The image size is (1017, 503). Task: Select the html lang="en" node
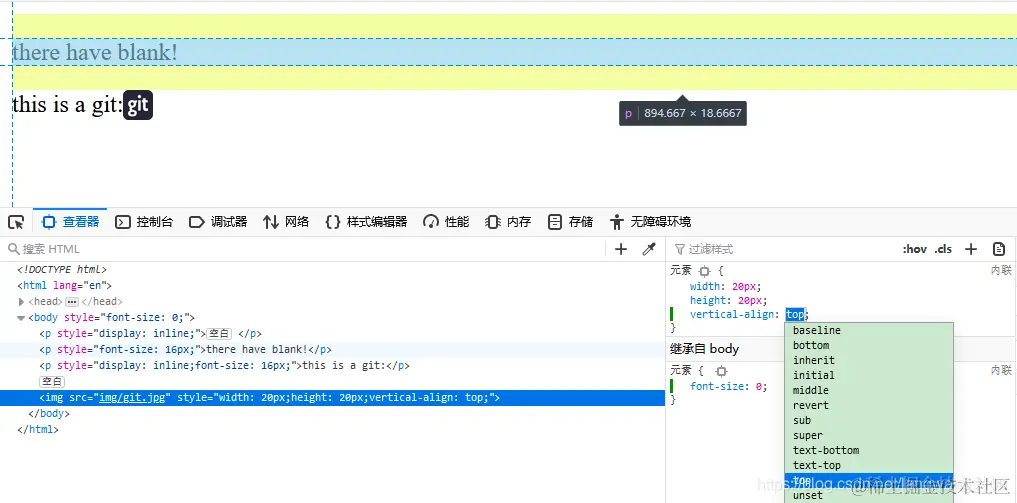click(332, 285)
